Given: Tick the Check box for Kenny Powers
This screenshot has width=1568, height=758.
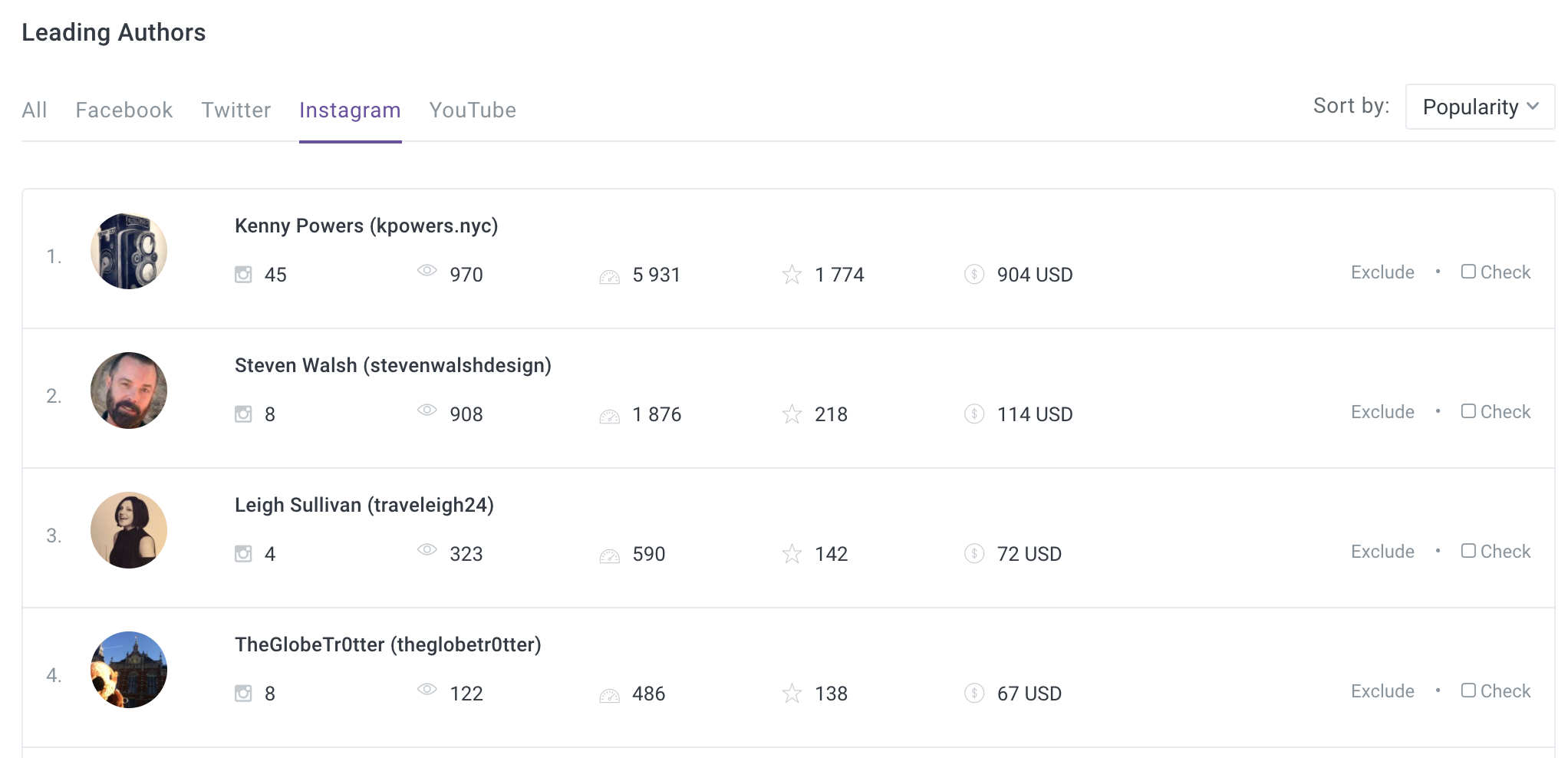Looking at the screenshot, I should 1468,272.
